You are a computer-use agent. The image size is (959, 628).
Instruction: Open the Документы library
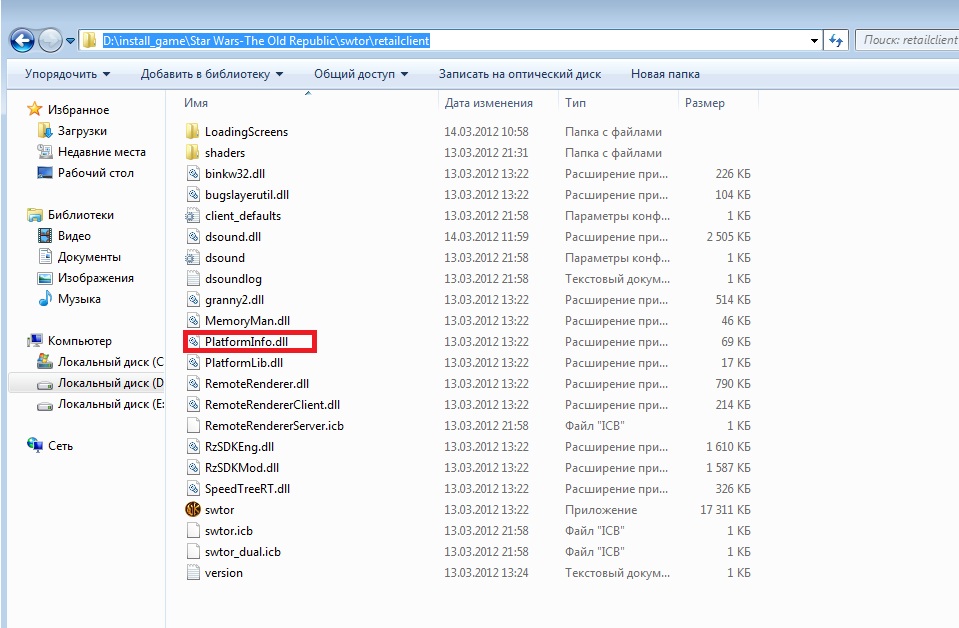coord(89,257)
